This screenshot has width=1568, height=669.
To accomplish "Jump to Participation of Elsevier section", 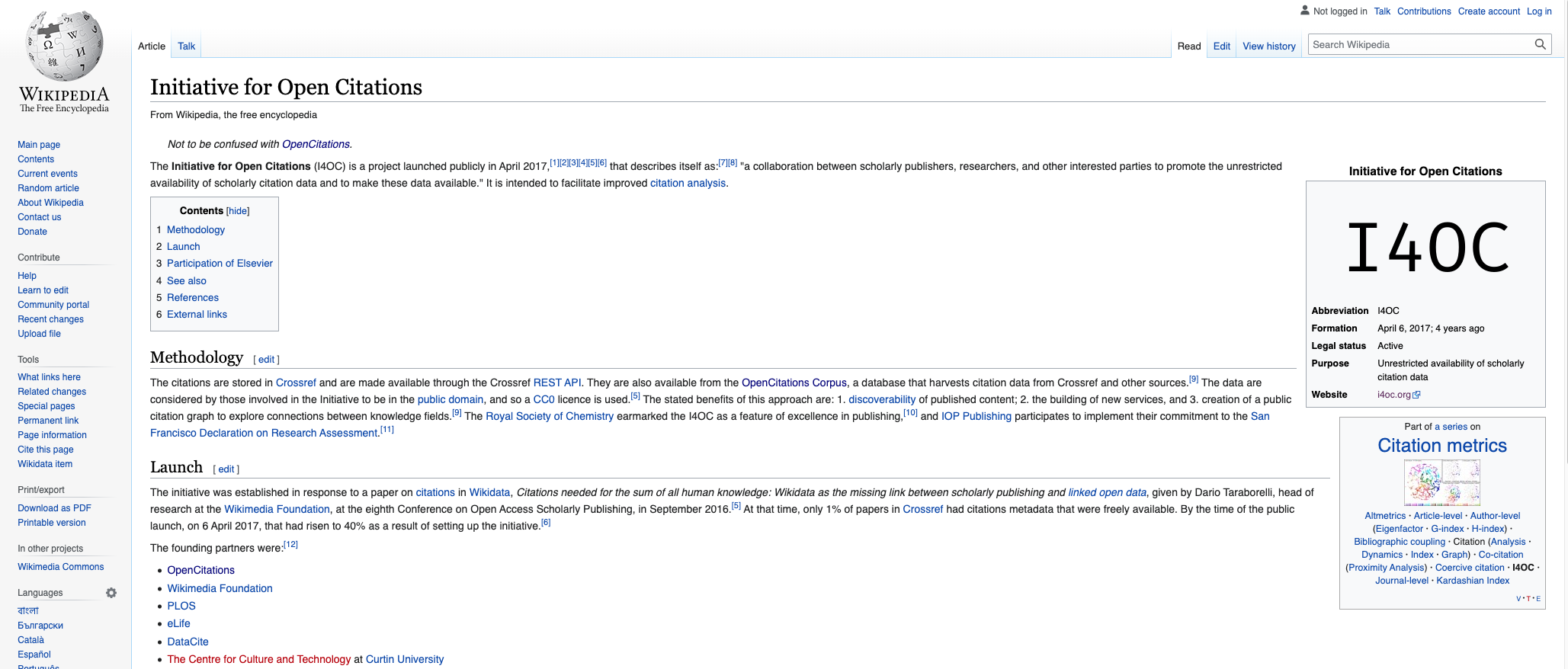I will [x=220, y=264].
